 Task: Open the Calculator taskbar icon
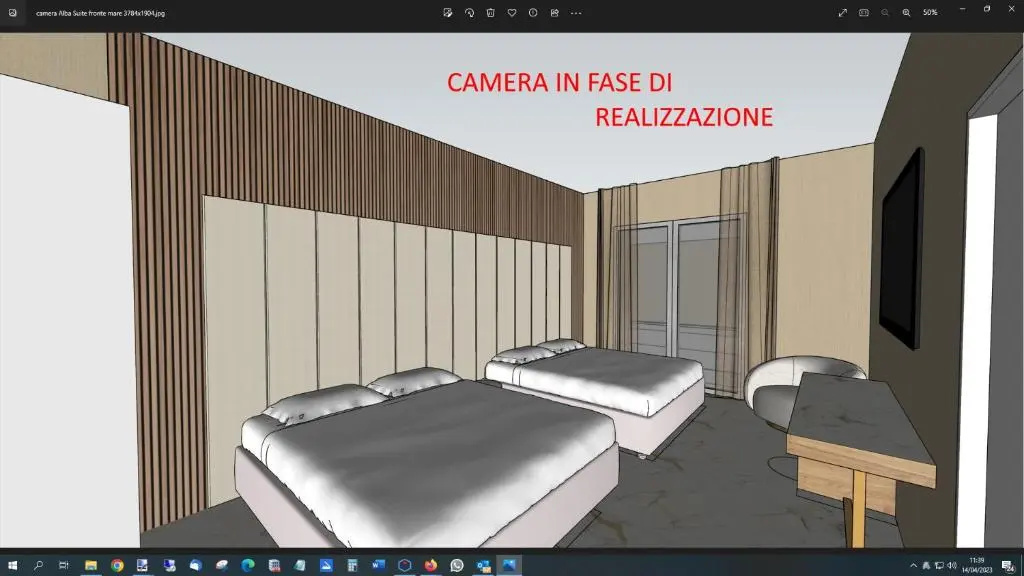pyautogui.click(x=352, y=566)
